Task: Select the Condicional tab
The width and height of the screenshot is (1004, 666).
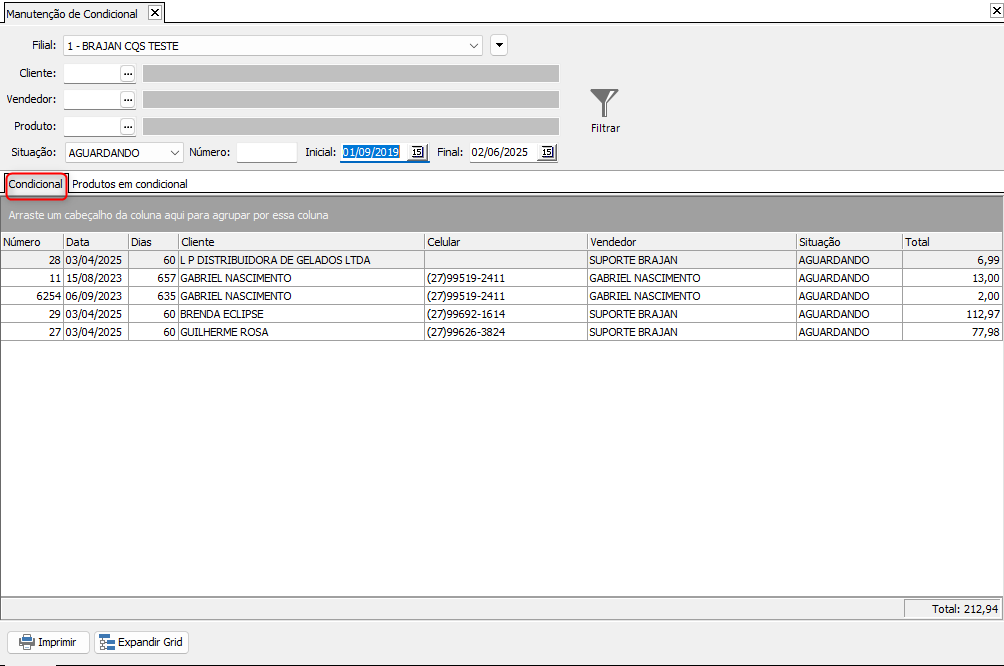Action: 36,184
